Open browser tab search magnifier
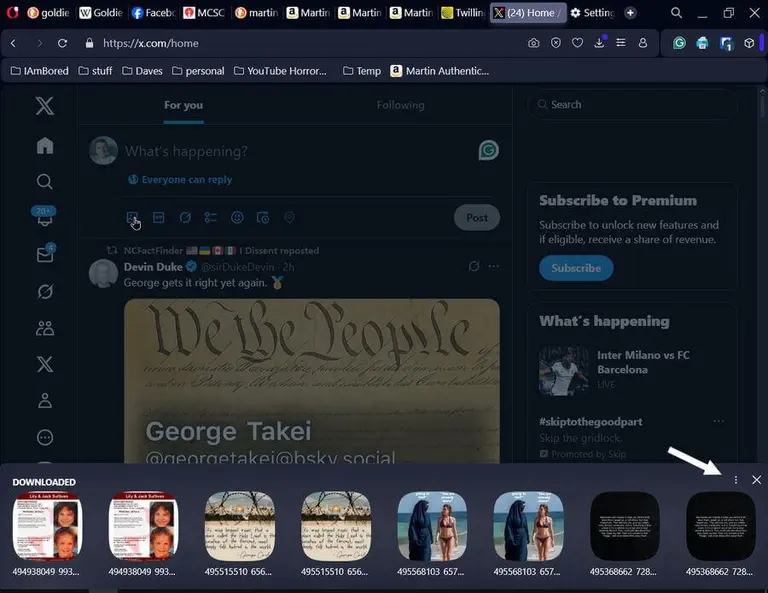 [x=676, y=13]
